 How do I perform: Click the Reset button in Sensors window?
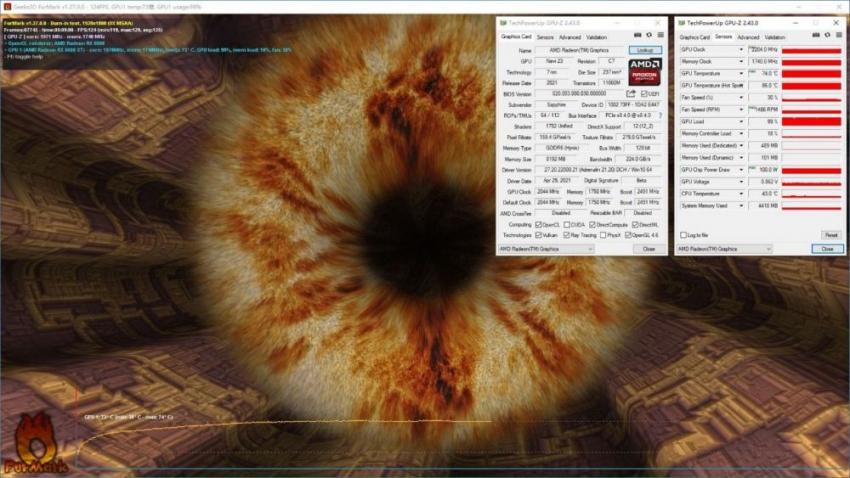831,235
